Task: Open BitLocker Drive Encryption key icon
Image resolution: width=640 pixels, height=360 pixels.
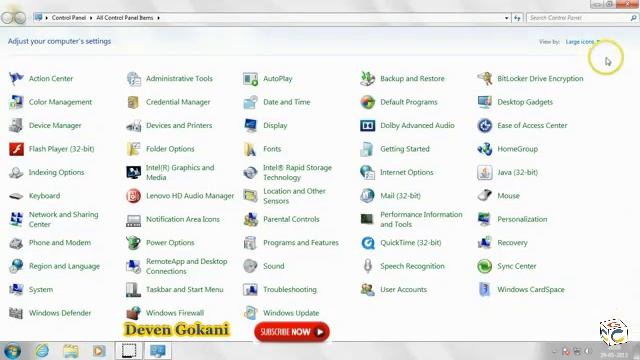Action: tap(484, 78)
